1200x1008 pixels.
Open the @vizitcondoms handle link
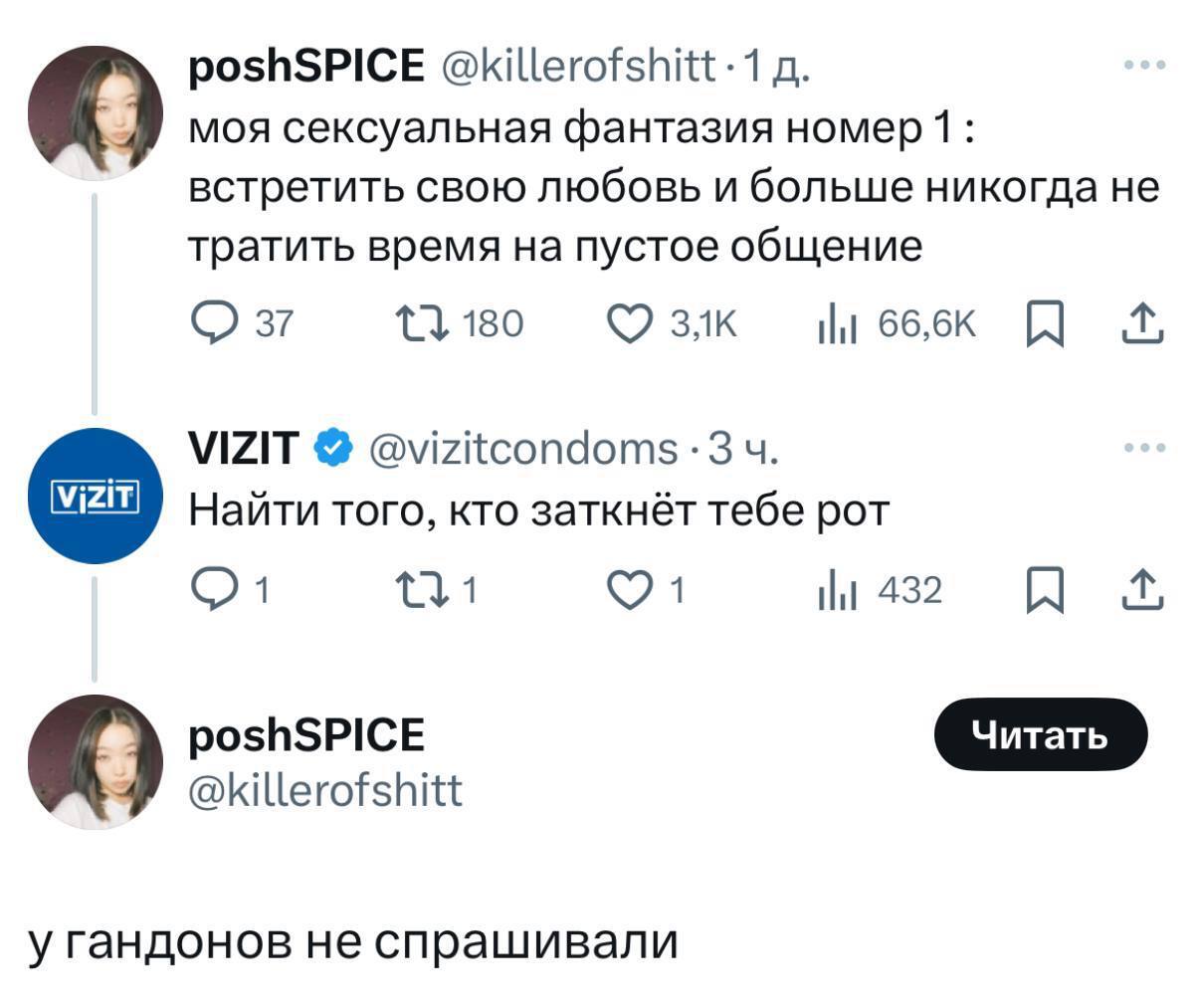pyautogui.click(x=517, y=450)
